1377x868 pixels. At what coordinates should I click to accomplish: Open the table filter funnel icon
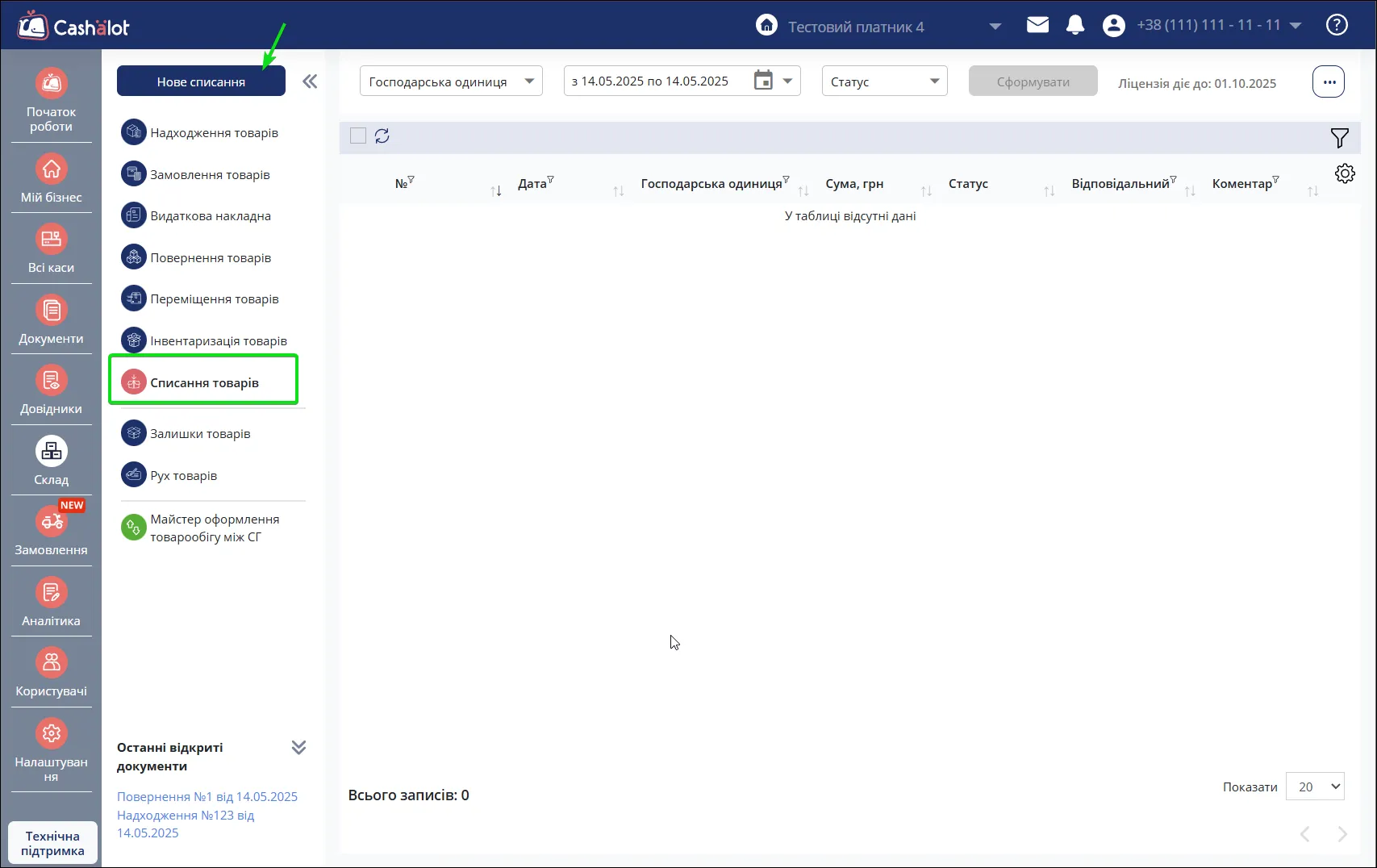[1339, 138]
